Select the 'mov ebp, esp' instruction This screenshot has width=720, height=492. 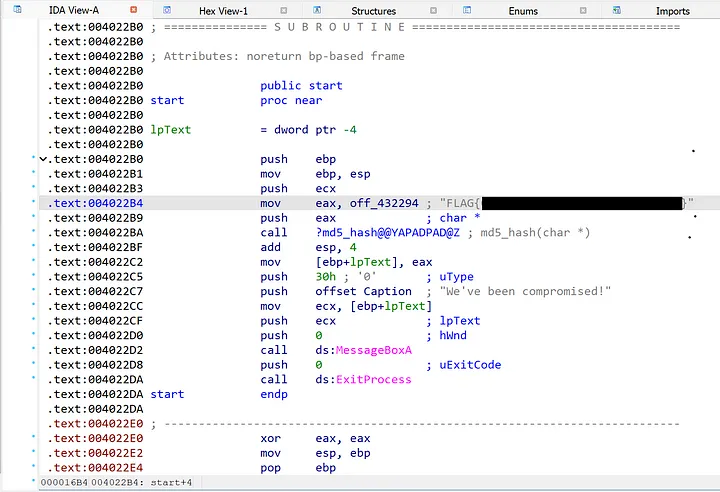click(315, 174)
